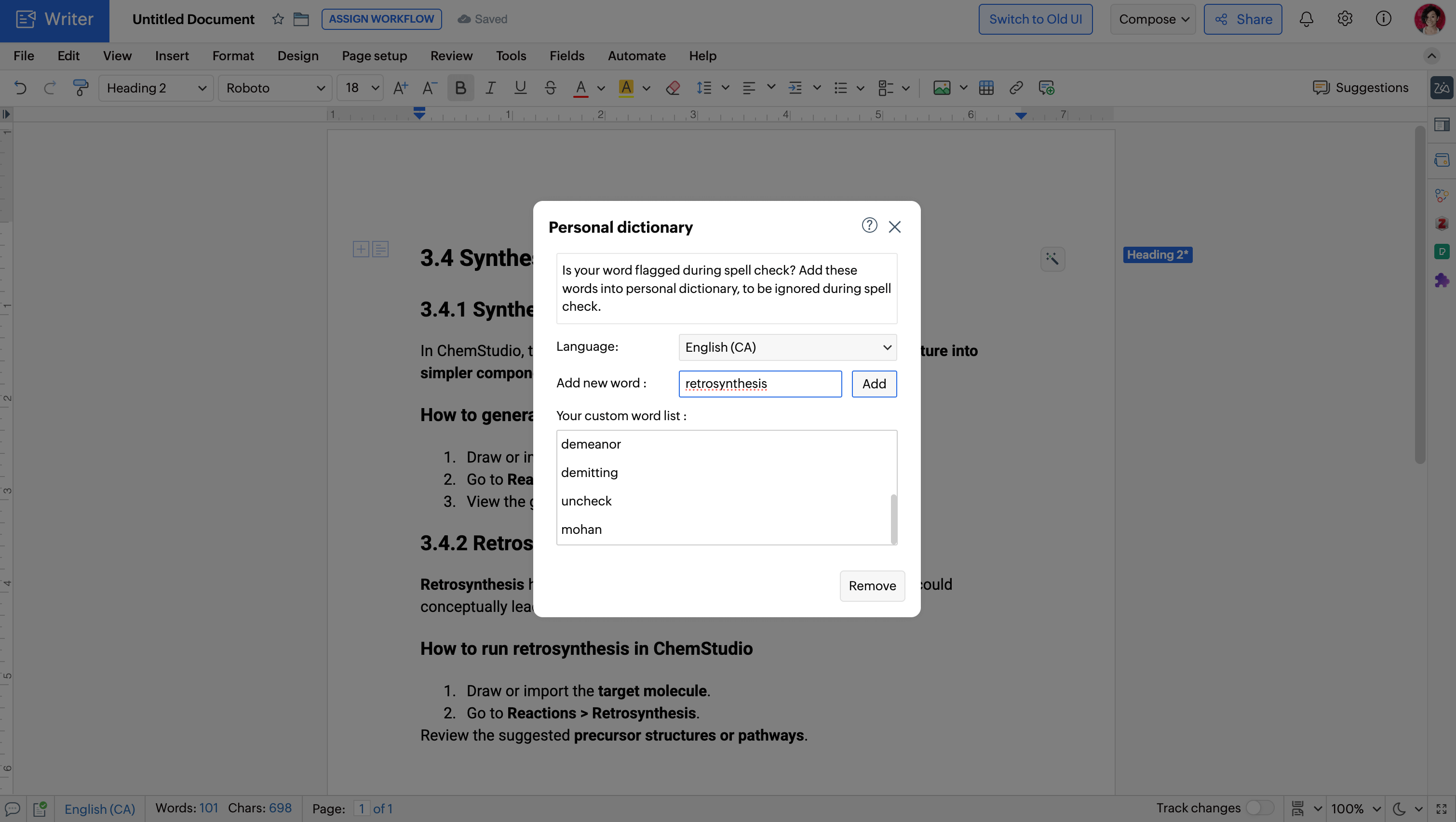
Task: Open the Review menu
Action: point(451,56)
